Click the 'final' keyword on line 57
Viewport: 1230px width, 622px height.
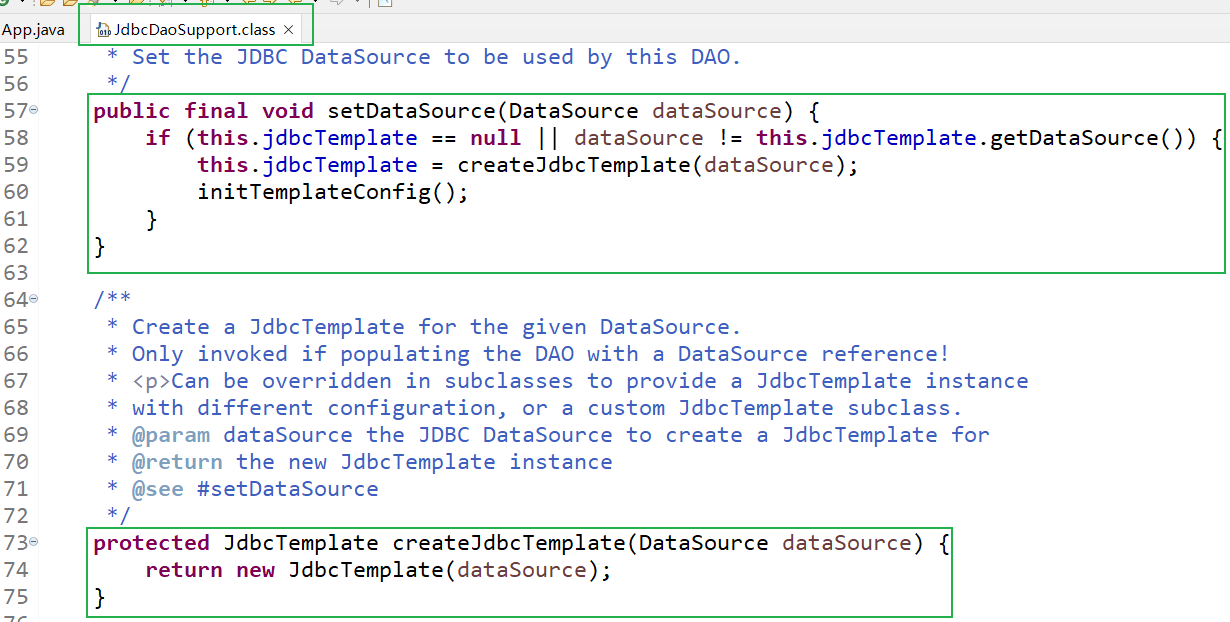(216, 110)
